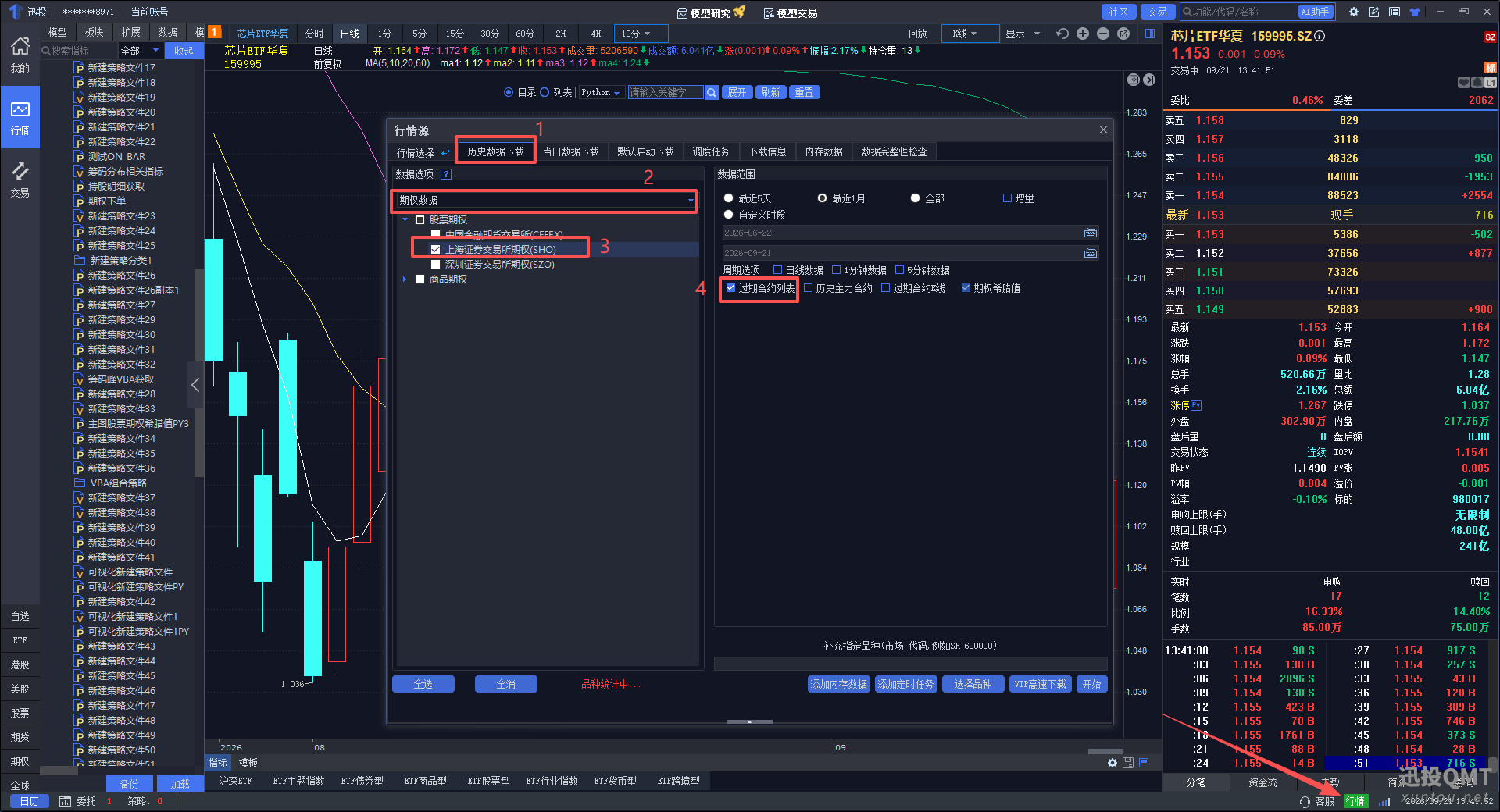
Task: Toggle the side panel layout icon
Action: tap(1150, 34)
